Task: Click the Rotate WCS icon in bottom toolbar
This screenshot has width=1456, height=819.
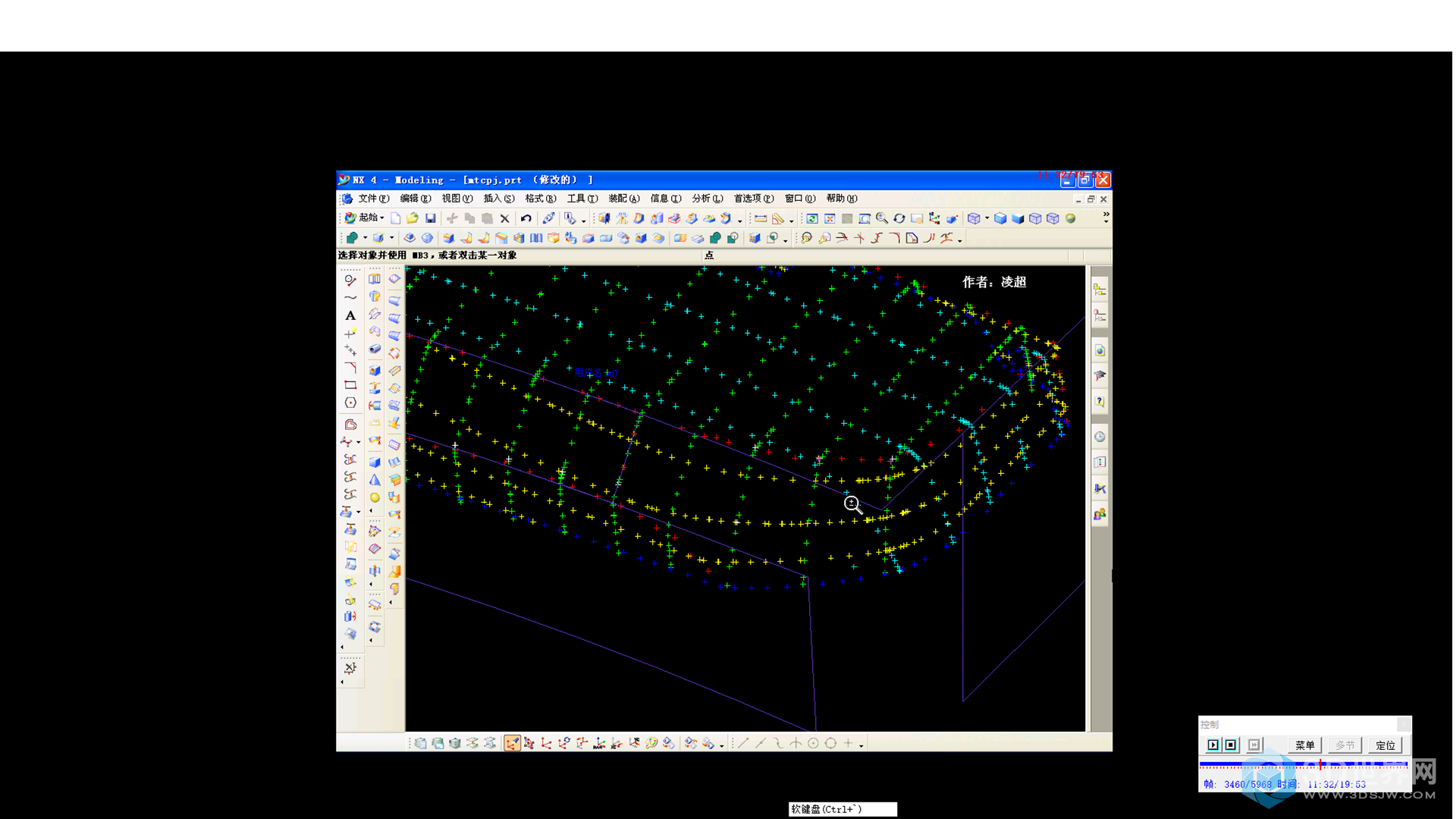Action: click(x=564, y=743)
